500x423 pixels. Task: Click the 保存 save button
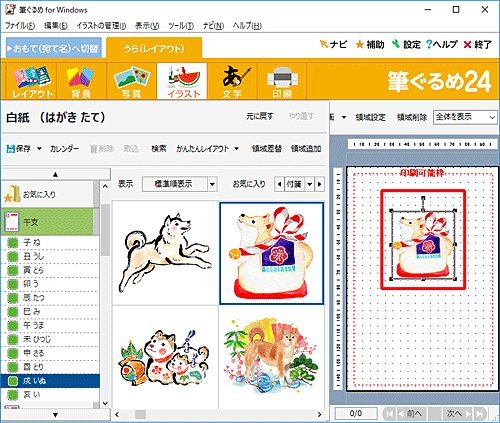coord(19,149)
